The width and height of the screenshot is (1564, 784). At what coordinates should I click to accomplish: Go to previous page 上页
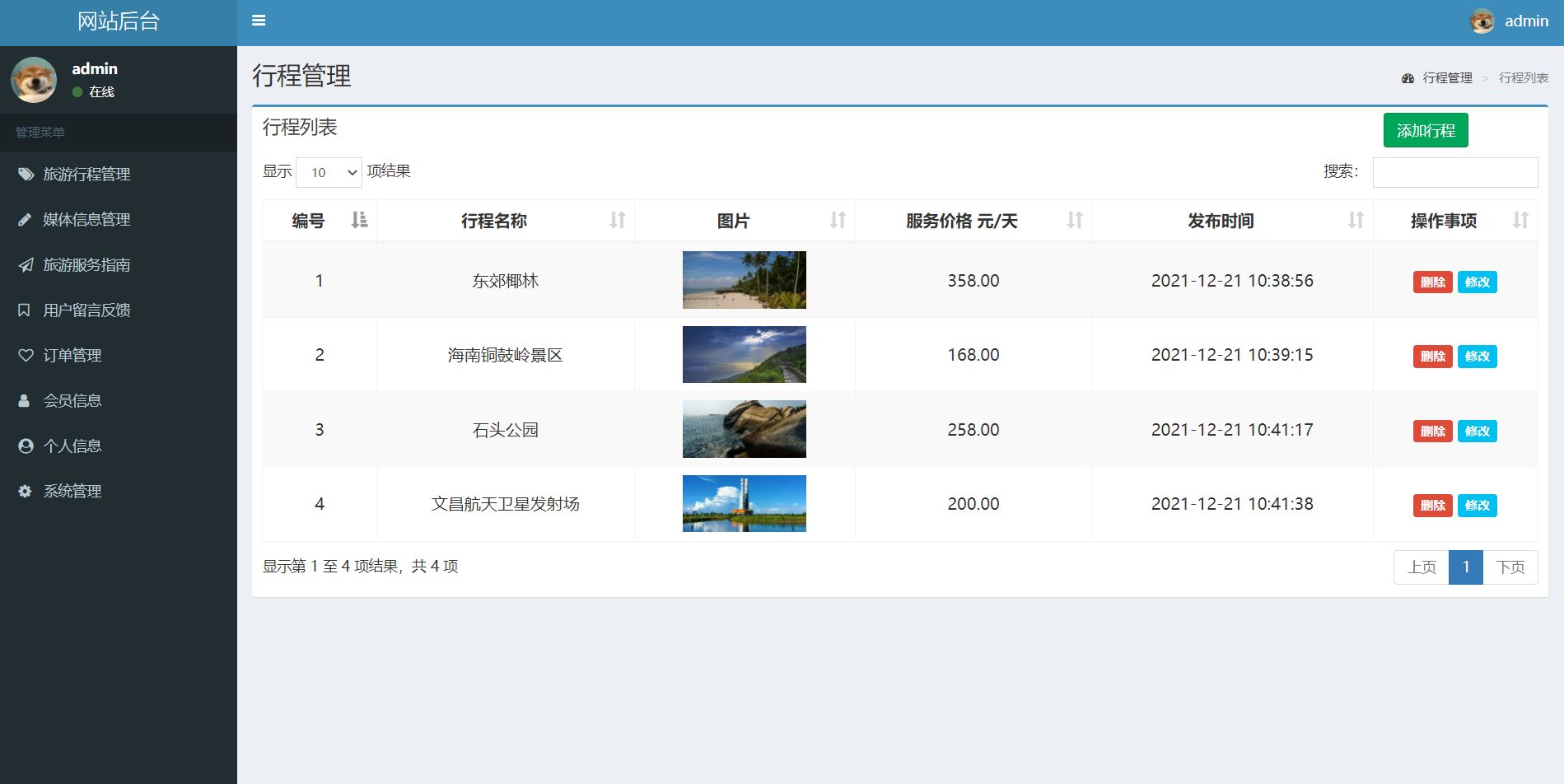[1422, 567]
